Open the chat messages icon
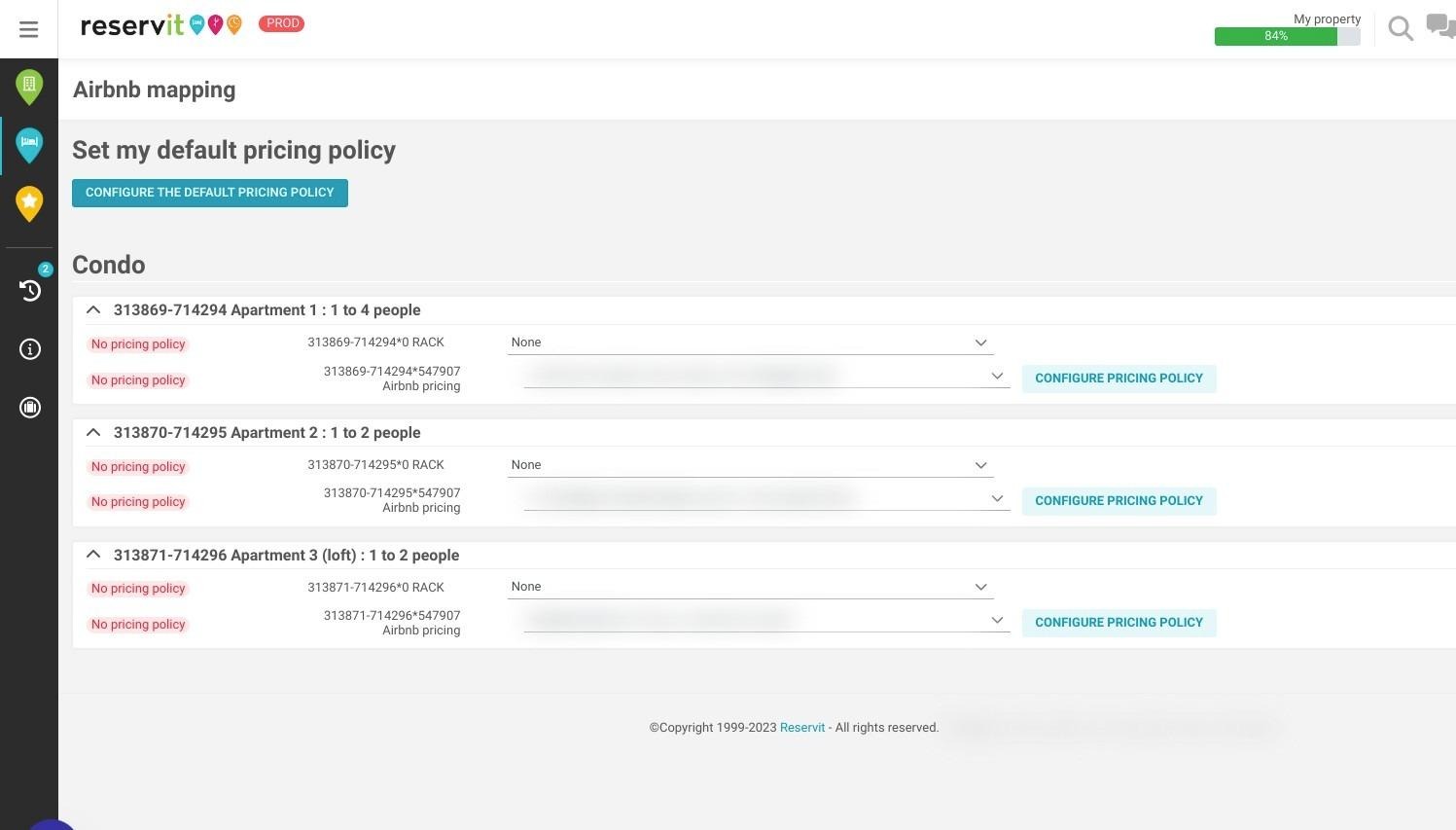This screenshot has width=1456, height=830. click(1440, 26)
